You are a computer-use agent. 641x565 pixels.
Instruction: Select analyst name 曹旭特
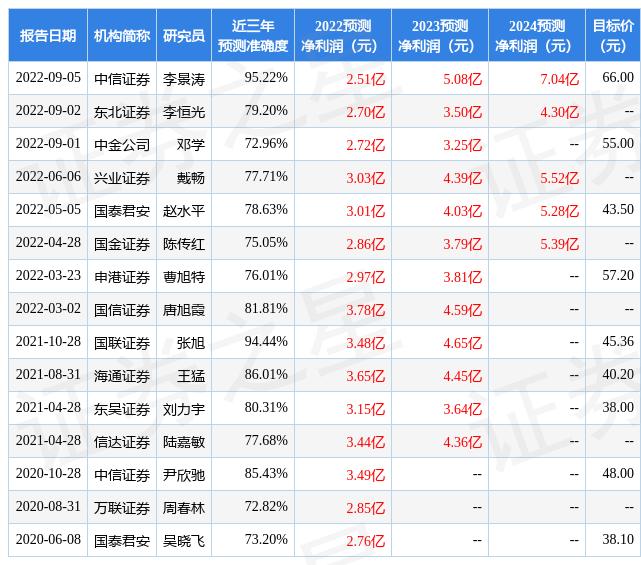[x=184, y=278]
